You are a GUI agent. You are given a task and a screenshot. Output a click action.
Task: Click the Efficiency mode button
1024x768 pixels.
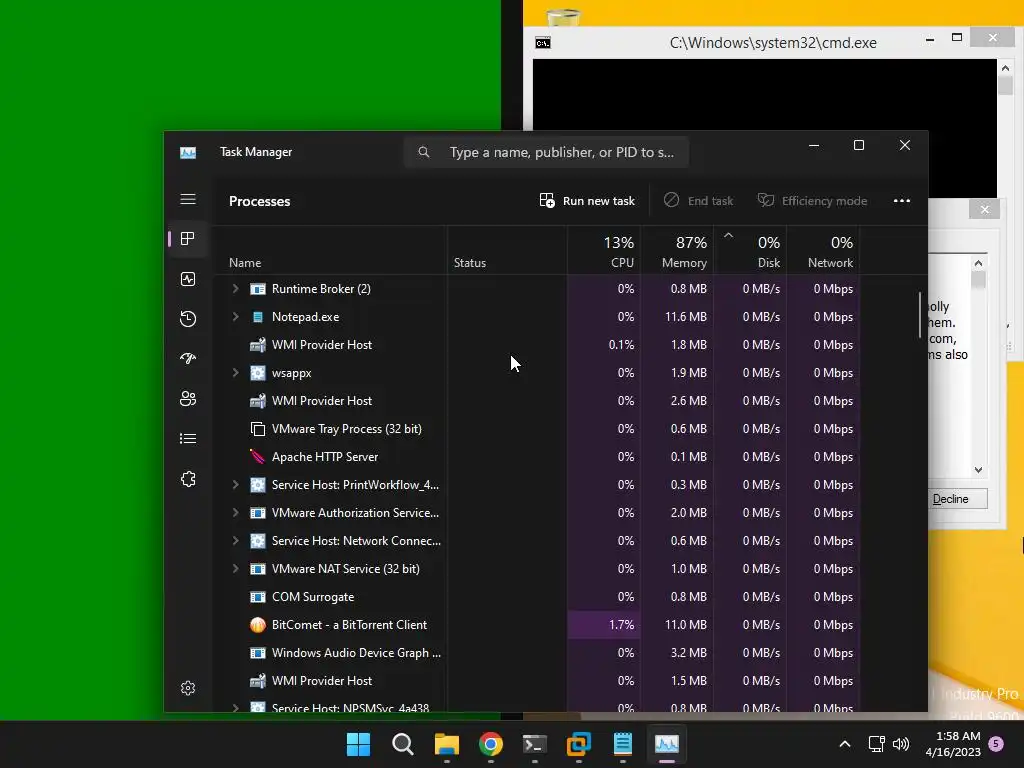coord(812,200)
